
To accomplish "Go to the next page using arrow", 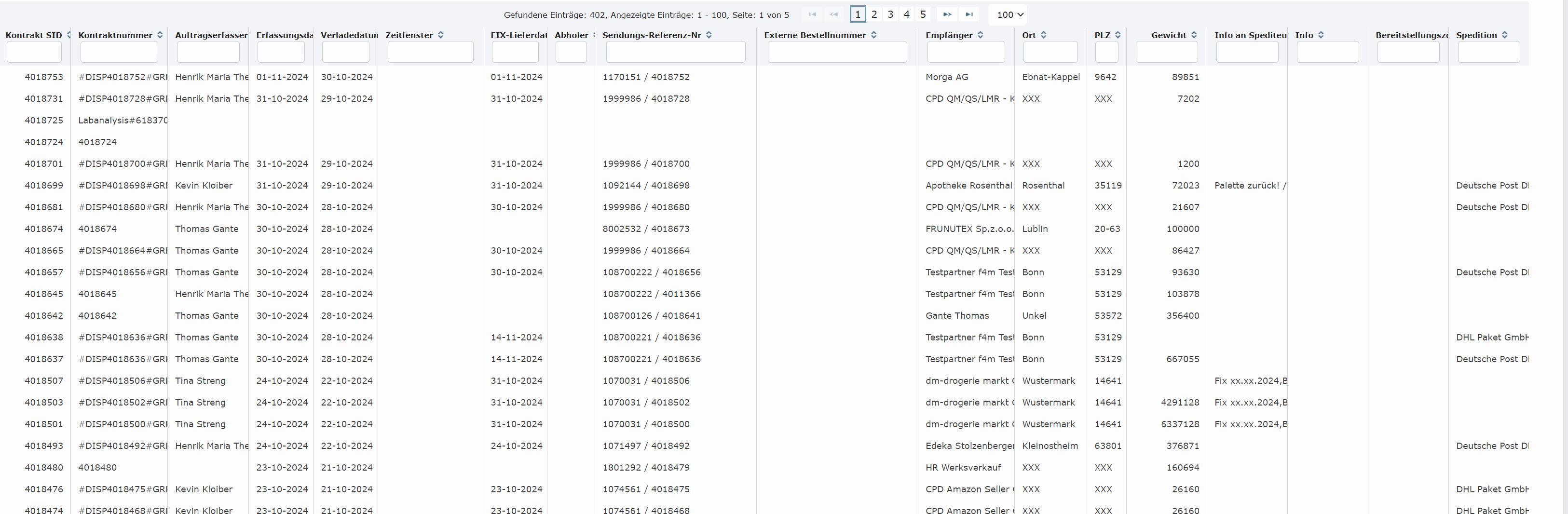I will 946,14.
